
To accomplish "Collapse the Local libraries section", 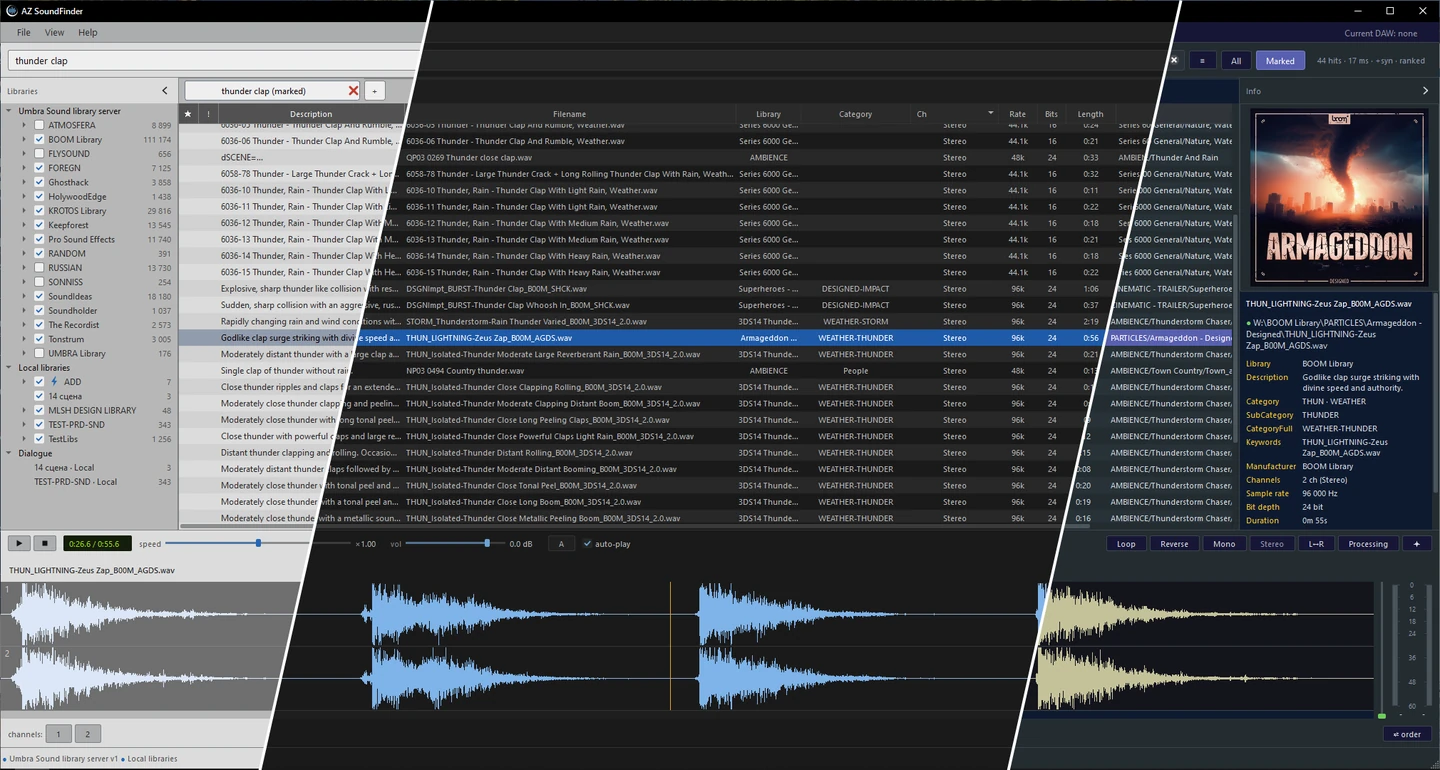I will [9, 368].
